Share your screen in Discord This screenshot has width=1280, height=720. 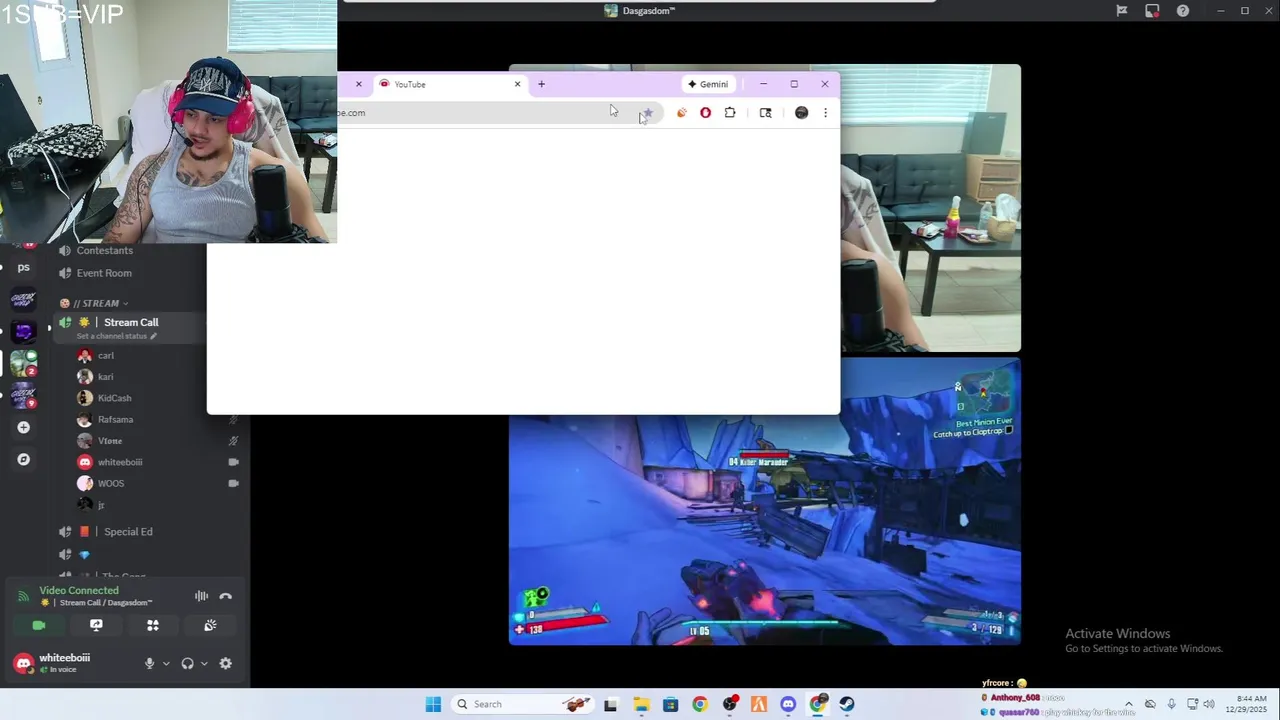click(x=96, y=625)
